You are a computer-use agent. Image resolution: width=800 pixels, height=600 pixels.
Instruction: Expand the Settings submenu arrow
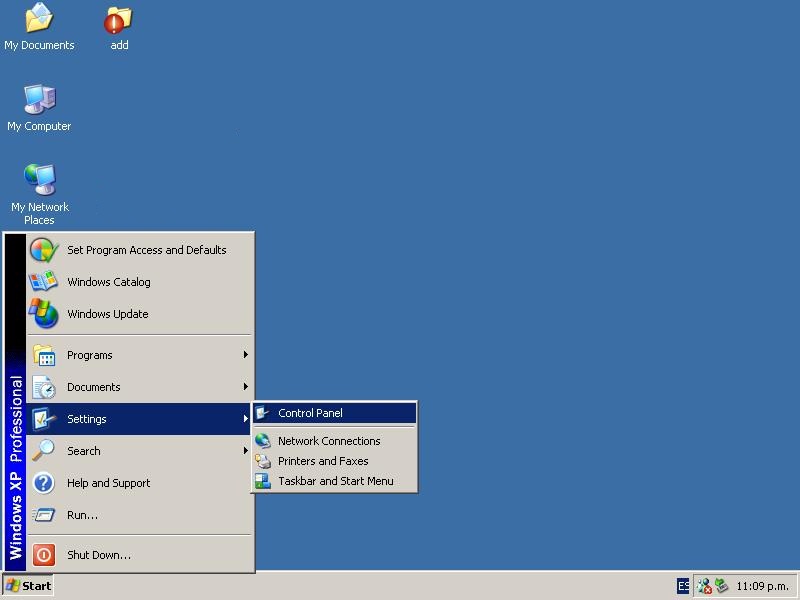(x=245, y=418)
